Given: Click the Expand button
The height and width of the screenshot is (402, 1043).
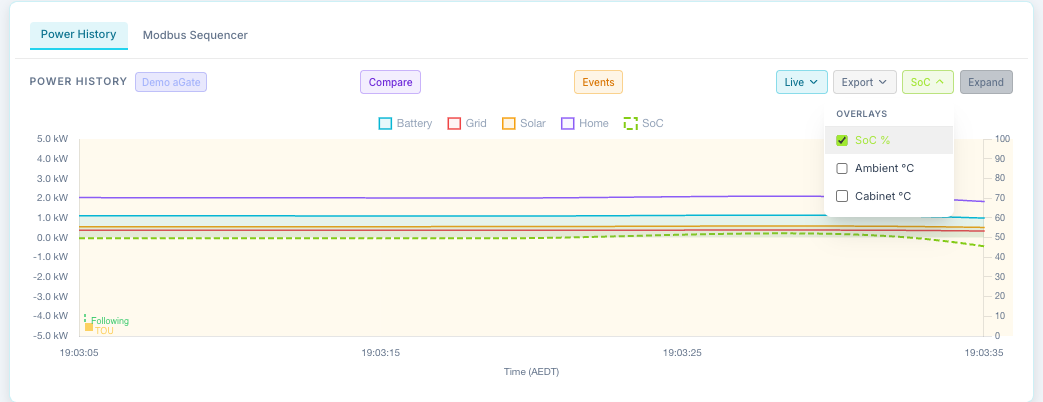Looking at the screenshot, I should tap(986, 82).
